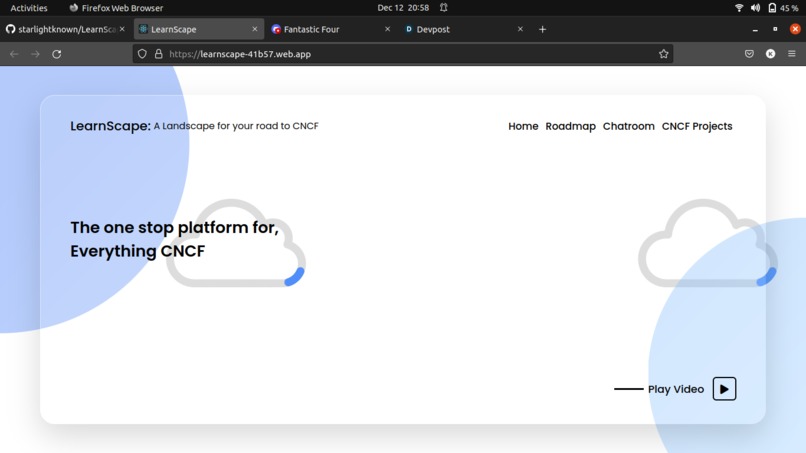This screenshot has height=453, width=806.
Task: Close the Fantastic Four tab
Action: pos(388,29)
